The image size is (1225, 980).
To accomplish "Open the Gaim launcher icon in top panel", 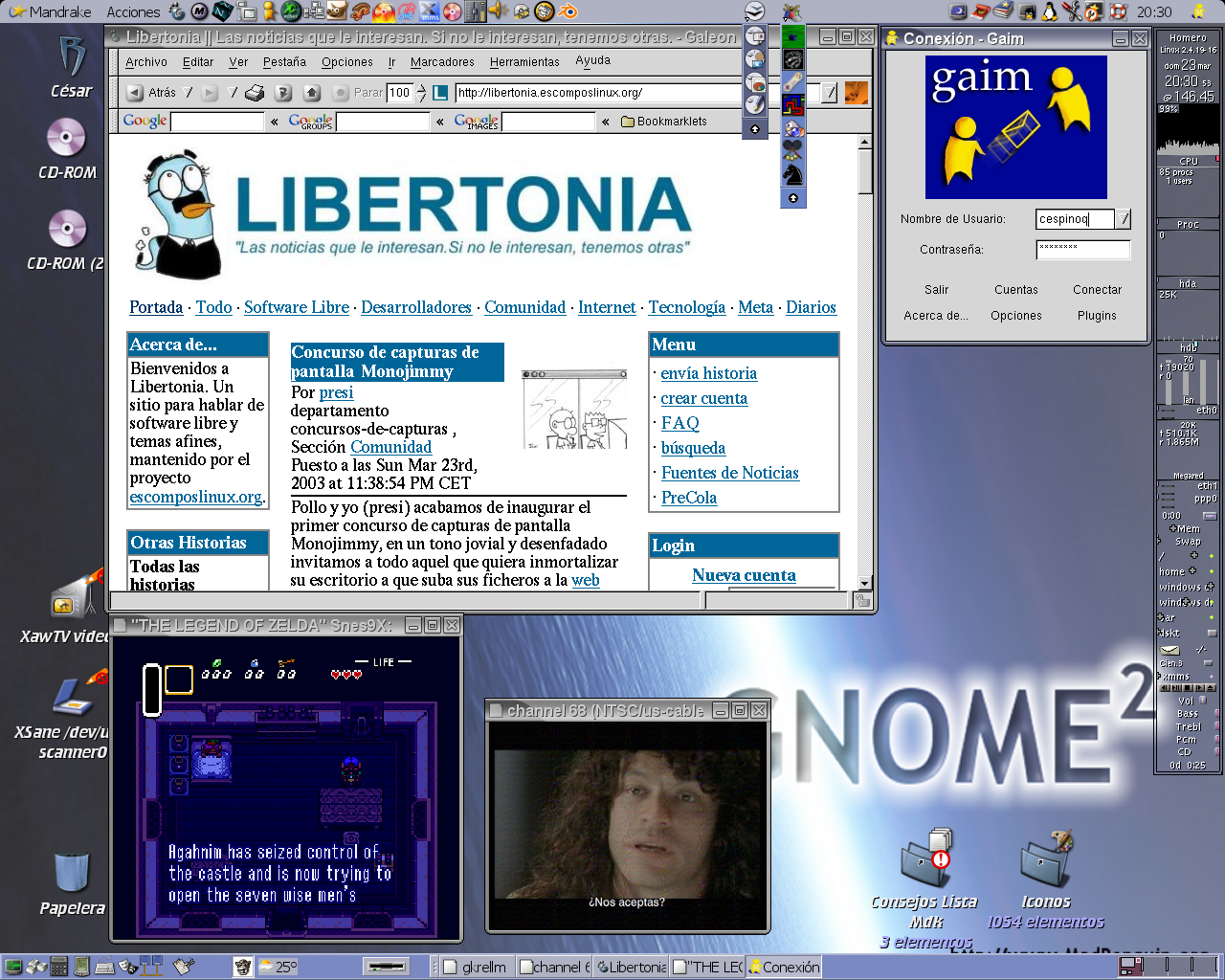I will [270, 11].
